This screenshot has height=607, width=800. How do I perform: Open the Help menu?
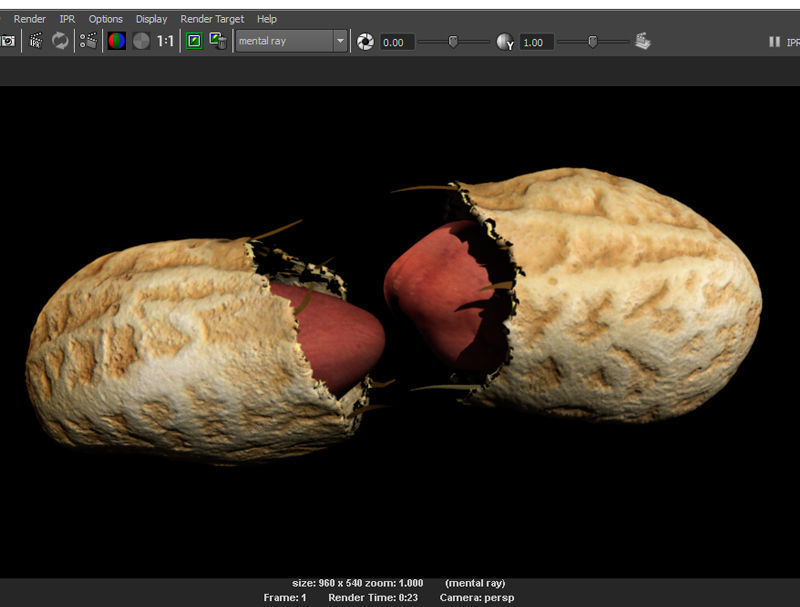(267, 19)
